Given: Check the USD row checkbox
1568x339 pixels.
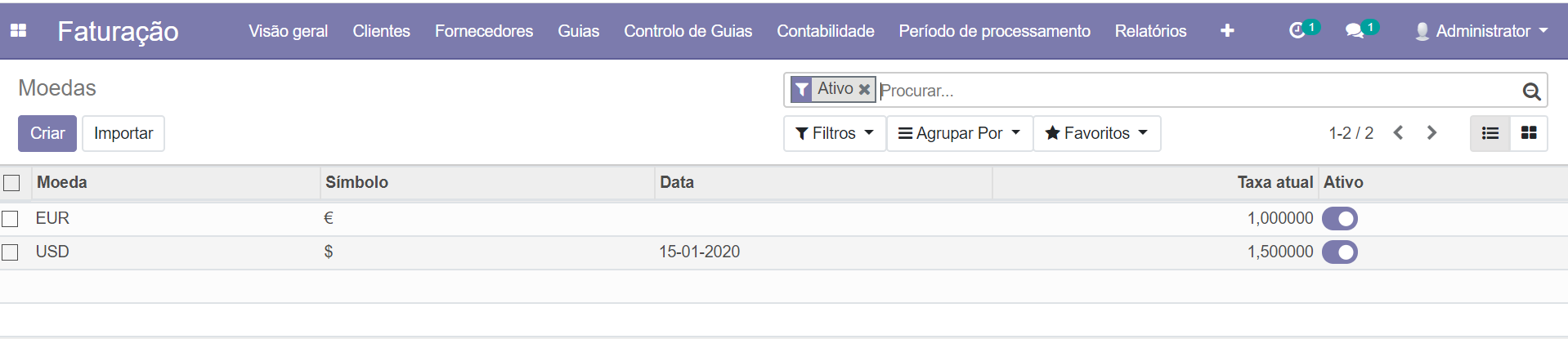Looking at the screenshot, I should (11, 252).
